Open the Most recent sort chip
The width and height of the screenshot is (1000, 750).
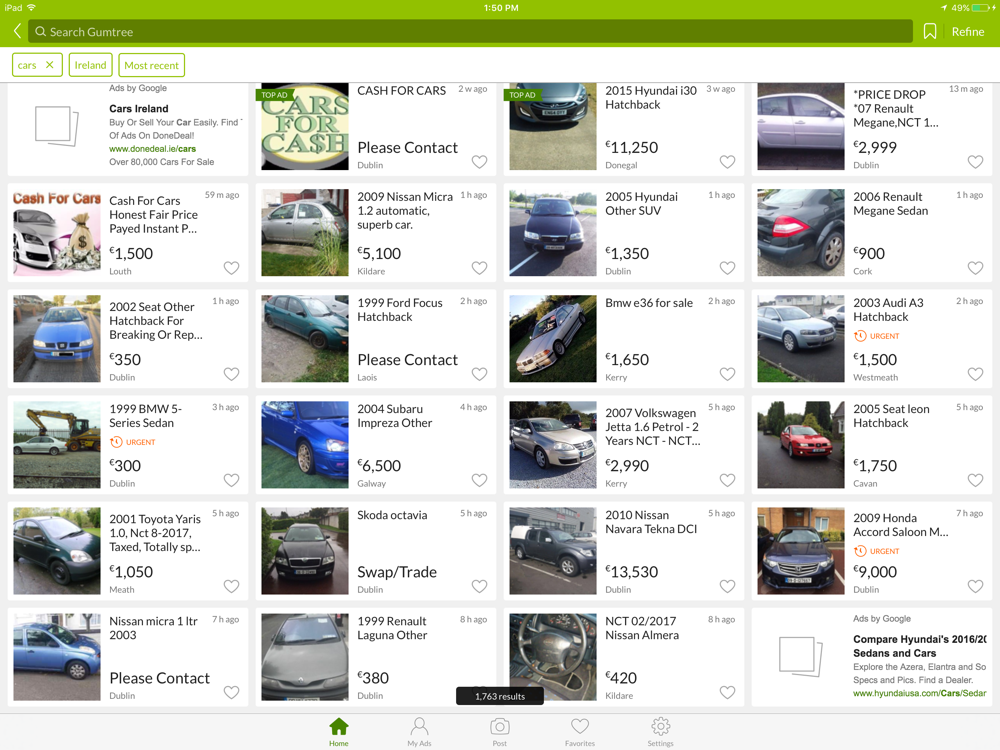coord(151,65)
